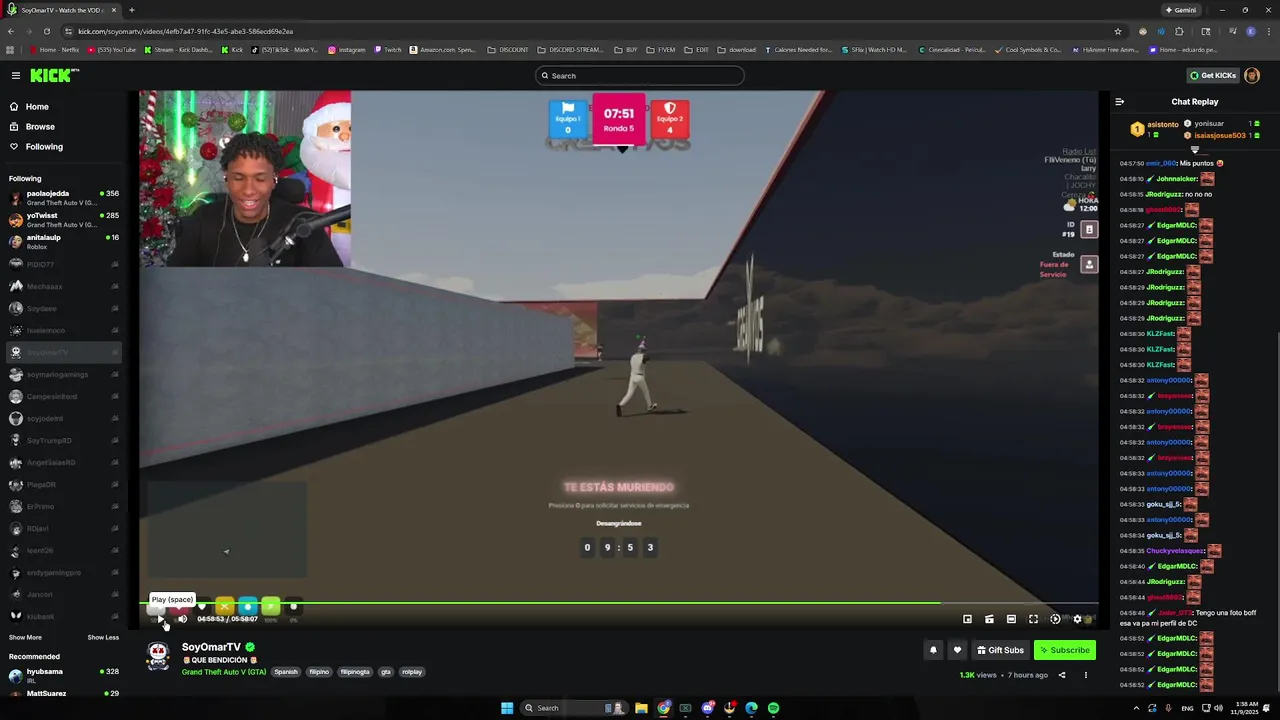This screenshot has width=1280, height=720.
Task: Toggle notification bell for SoyOmarTV
Action: (x=933, y=650)
